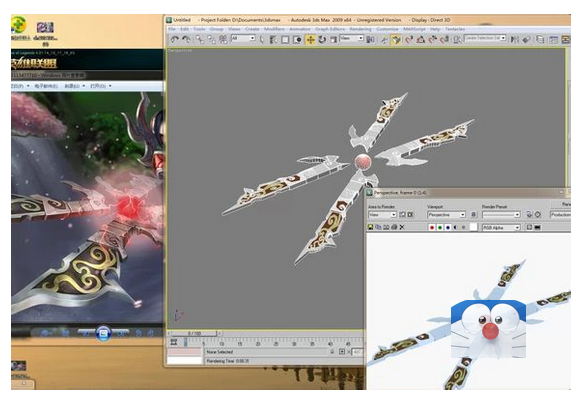Open the Schematic View icon
576x408 pixels.
[566, 39]
